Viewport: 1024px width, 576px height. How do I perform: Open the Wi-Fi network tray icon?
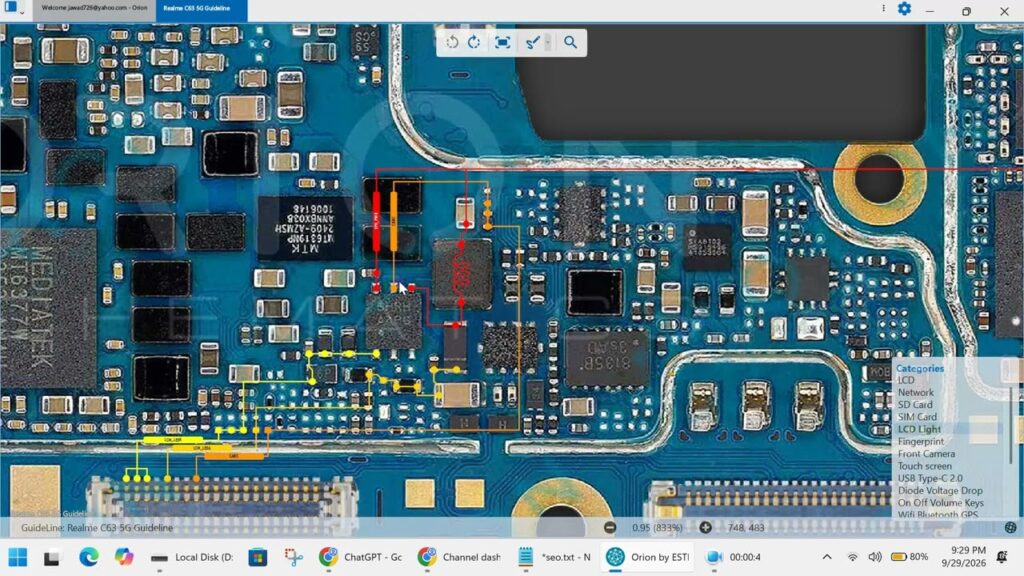tap(852, 557)
